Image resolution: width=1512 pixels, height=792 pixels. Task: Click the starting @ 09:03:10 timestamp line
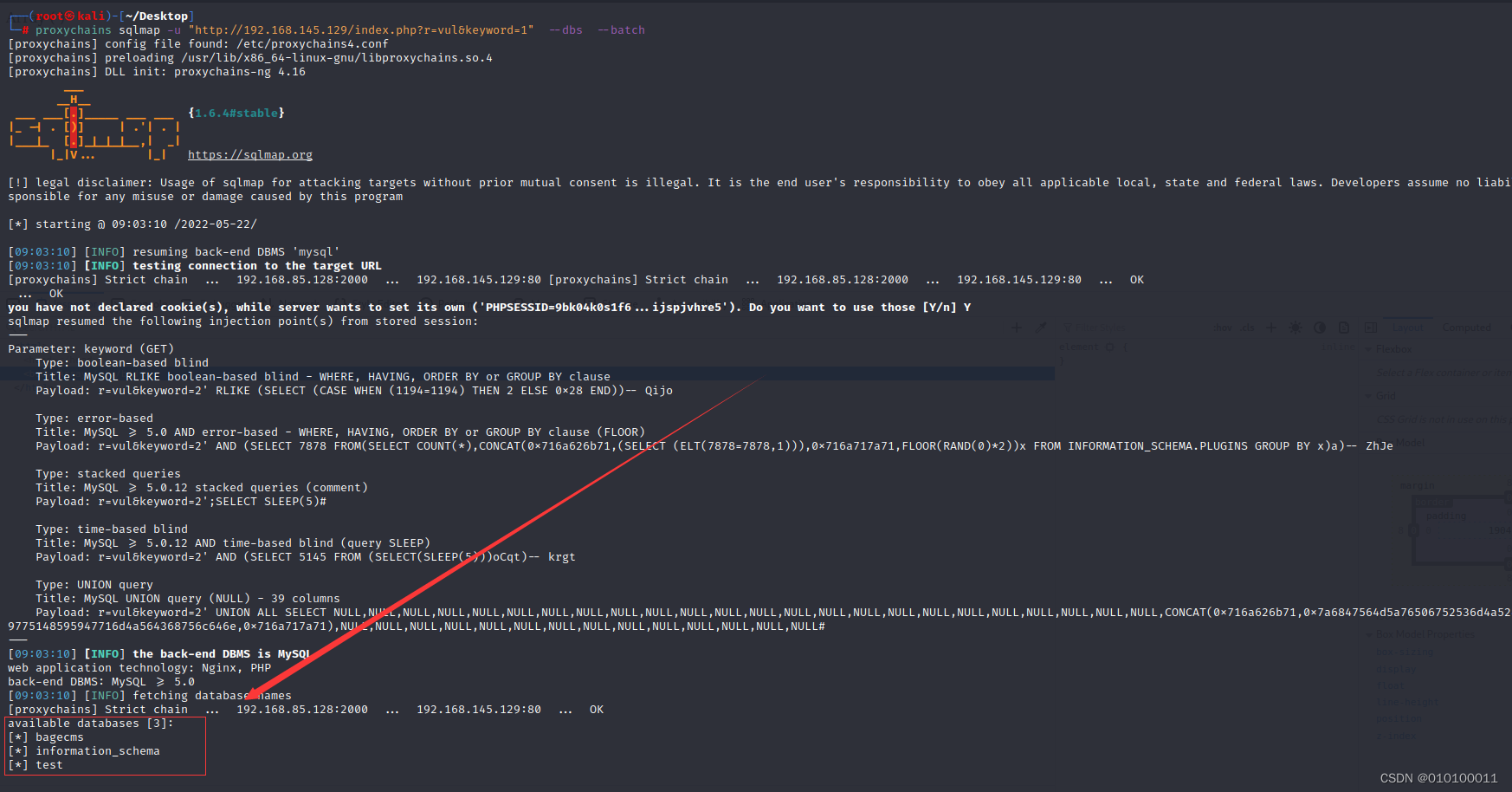[132, 224]
